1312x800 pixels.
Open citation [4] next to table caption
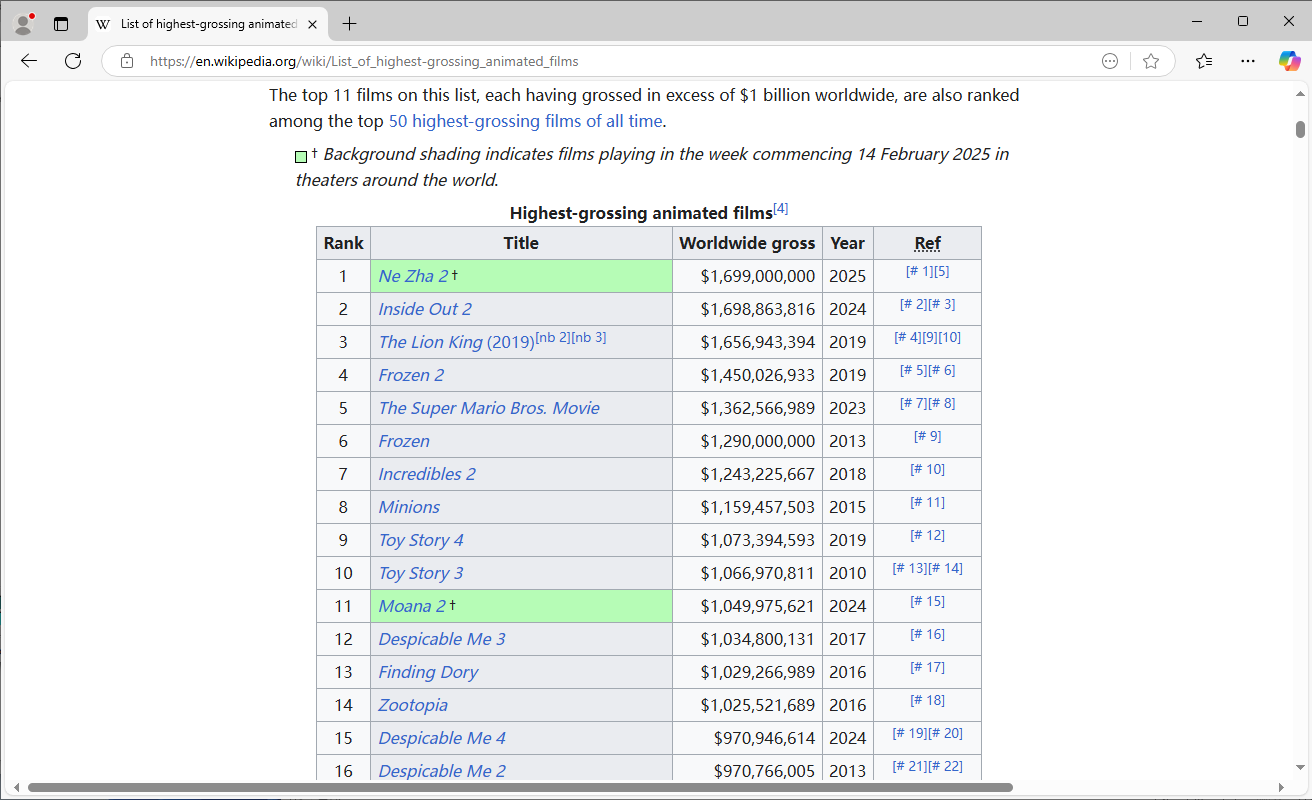(781, 209)
